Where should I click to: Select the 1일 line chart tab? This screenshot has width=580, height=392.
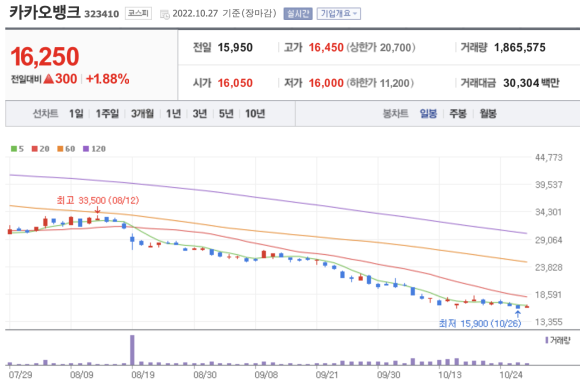(76, 114)
